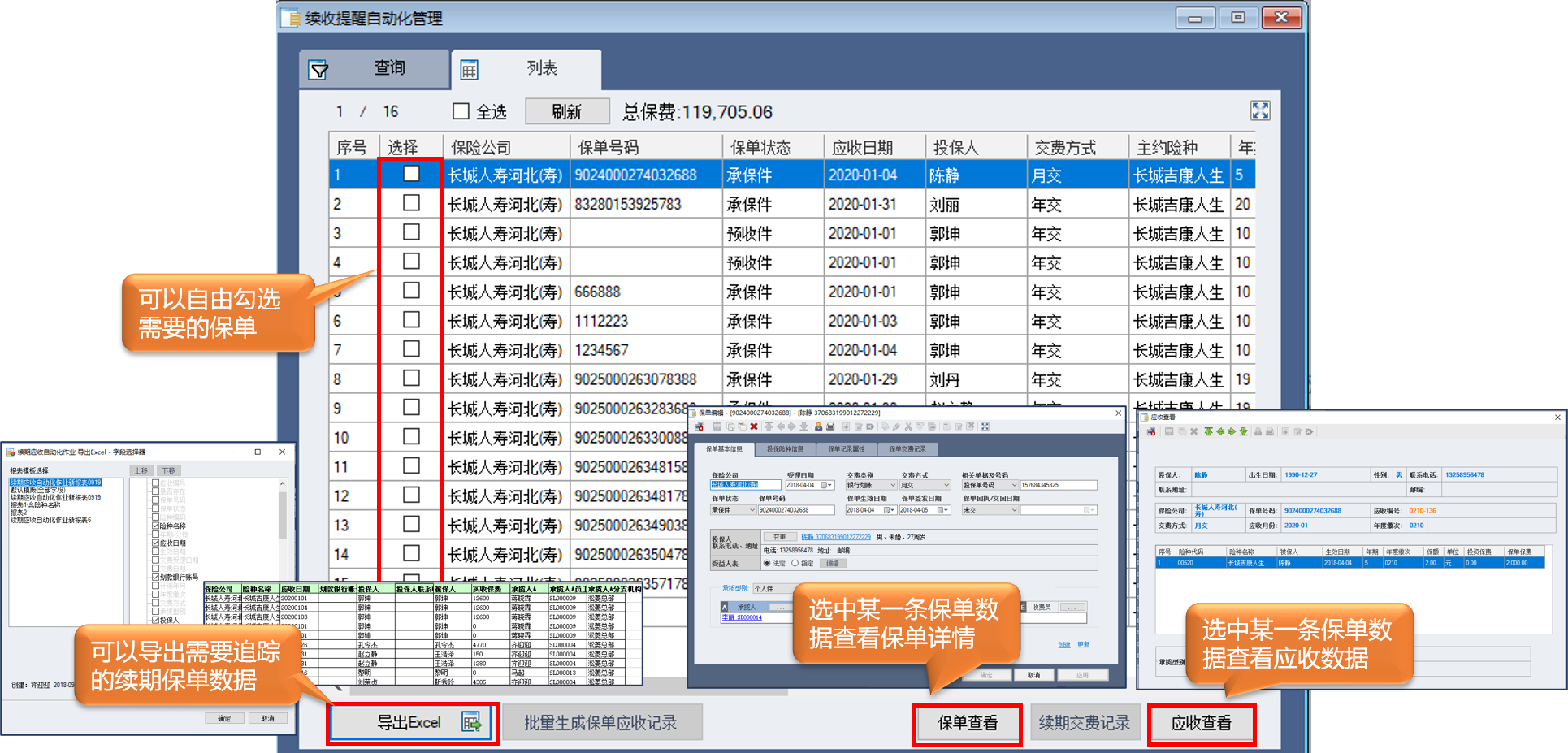Viewport: 1568px width, 753px height.
Task: Jump to last record in 应收查看 toolbar
Action: tap(1243, 431)
